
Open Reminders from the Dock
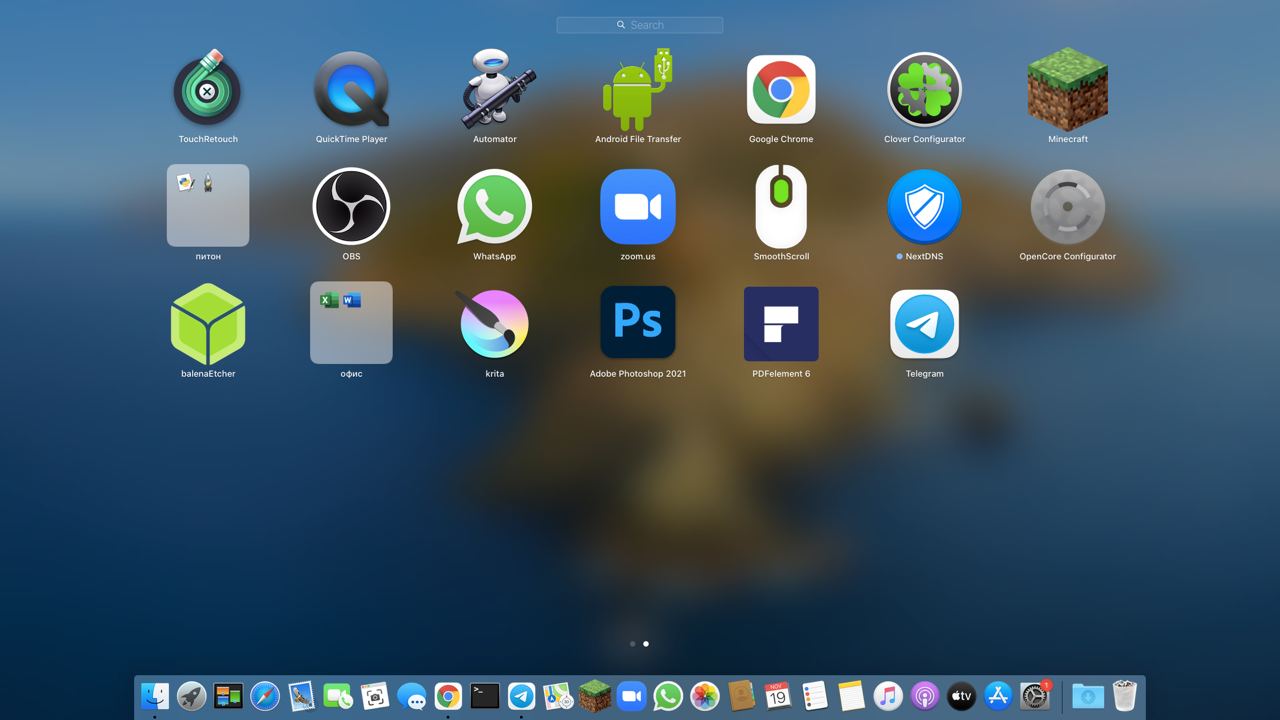(x=815, y=696)
